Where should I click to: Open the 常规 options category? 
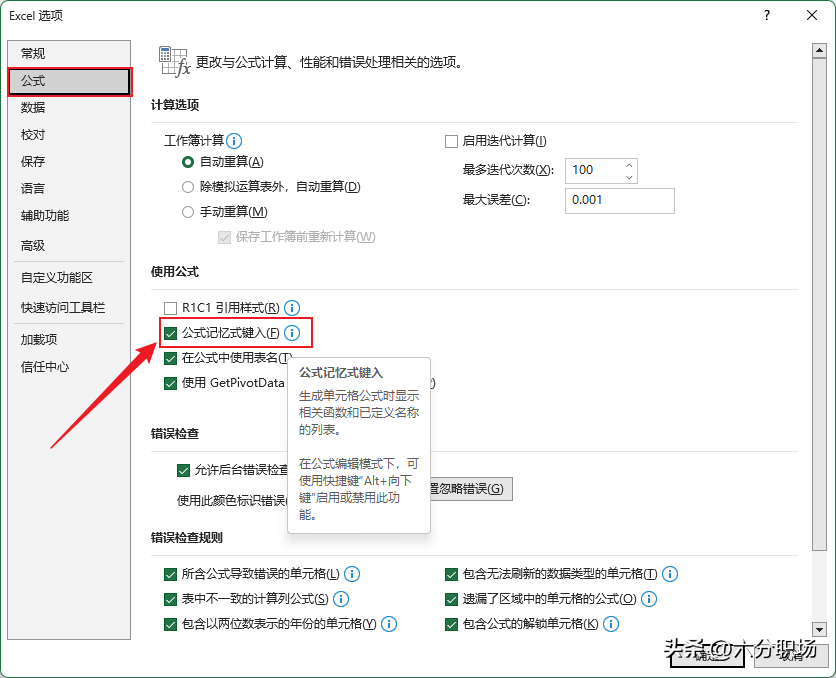[x=69, y=53]
